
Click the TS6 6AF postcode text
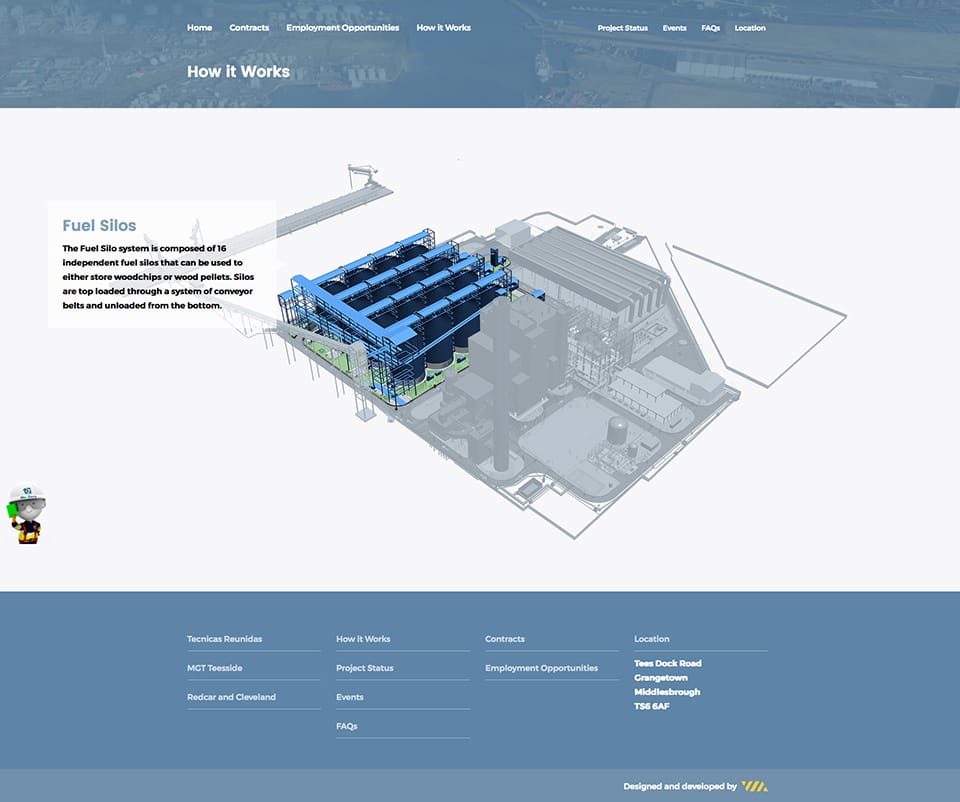[x=652, y=706]
